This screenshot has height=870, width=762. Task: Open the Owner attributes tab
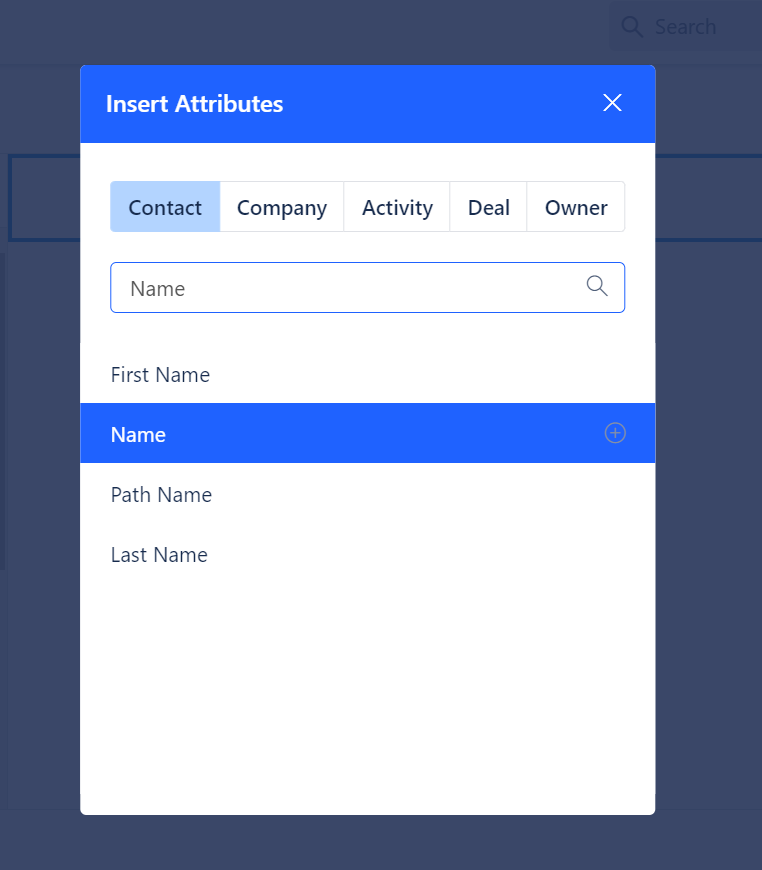coord(576,207)
